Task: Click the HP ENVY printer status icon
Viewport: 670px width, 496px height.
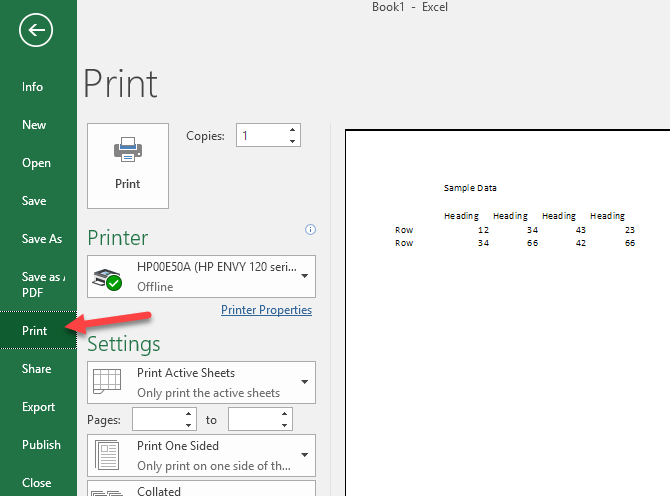Action: coord(107,279)
